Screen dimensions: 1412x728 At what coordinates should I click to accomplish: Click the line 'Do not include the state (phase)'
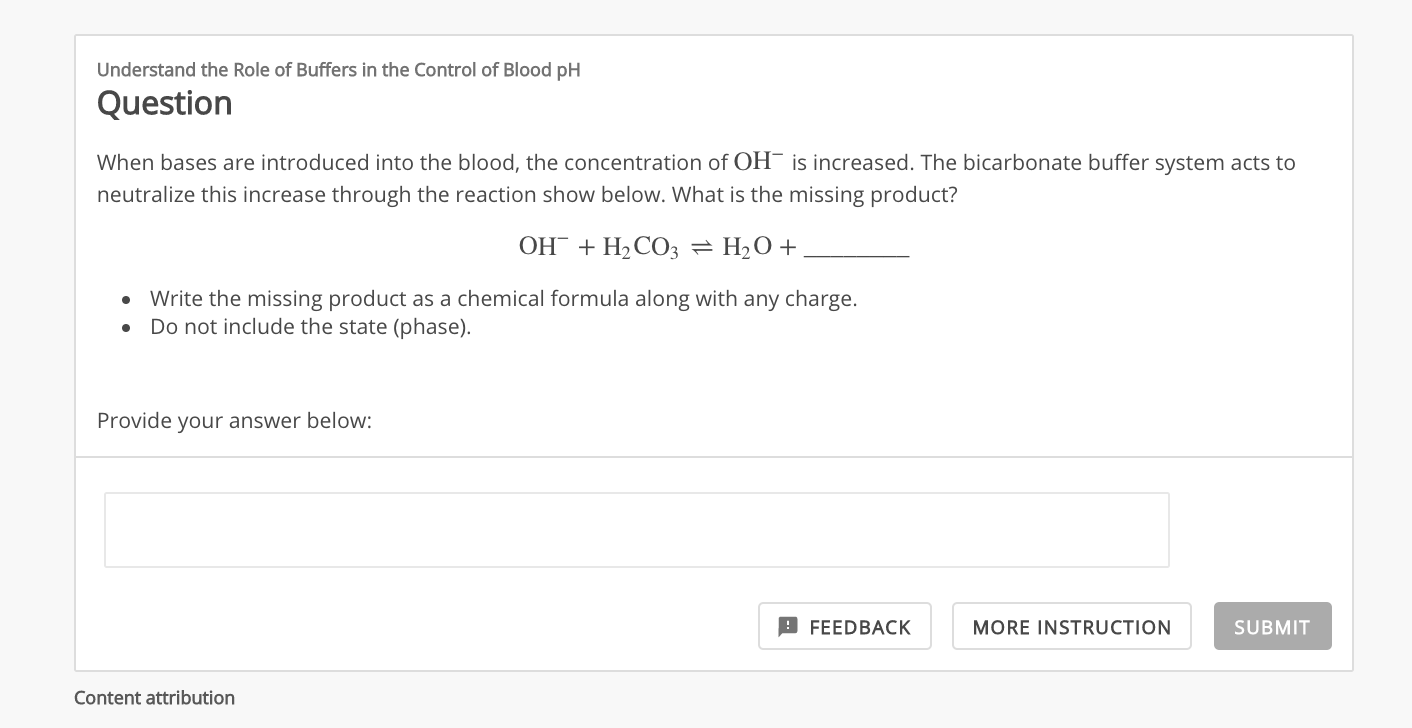point(310,327)
